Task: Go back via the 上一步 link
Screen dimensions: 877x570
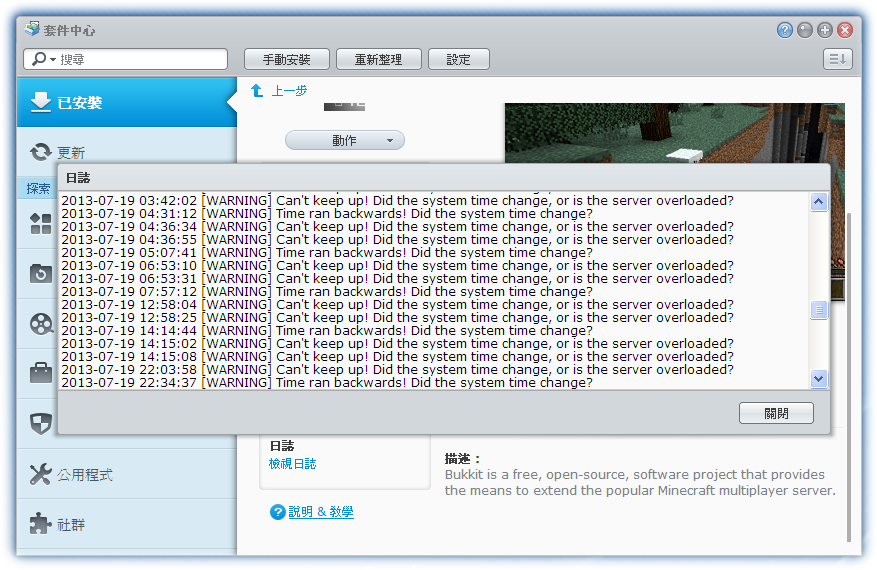Action: click(x=289, y=91)
